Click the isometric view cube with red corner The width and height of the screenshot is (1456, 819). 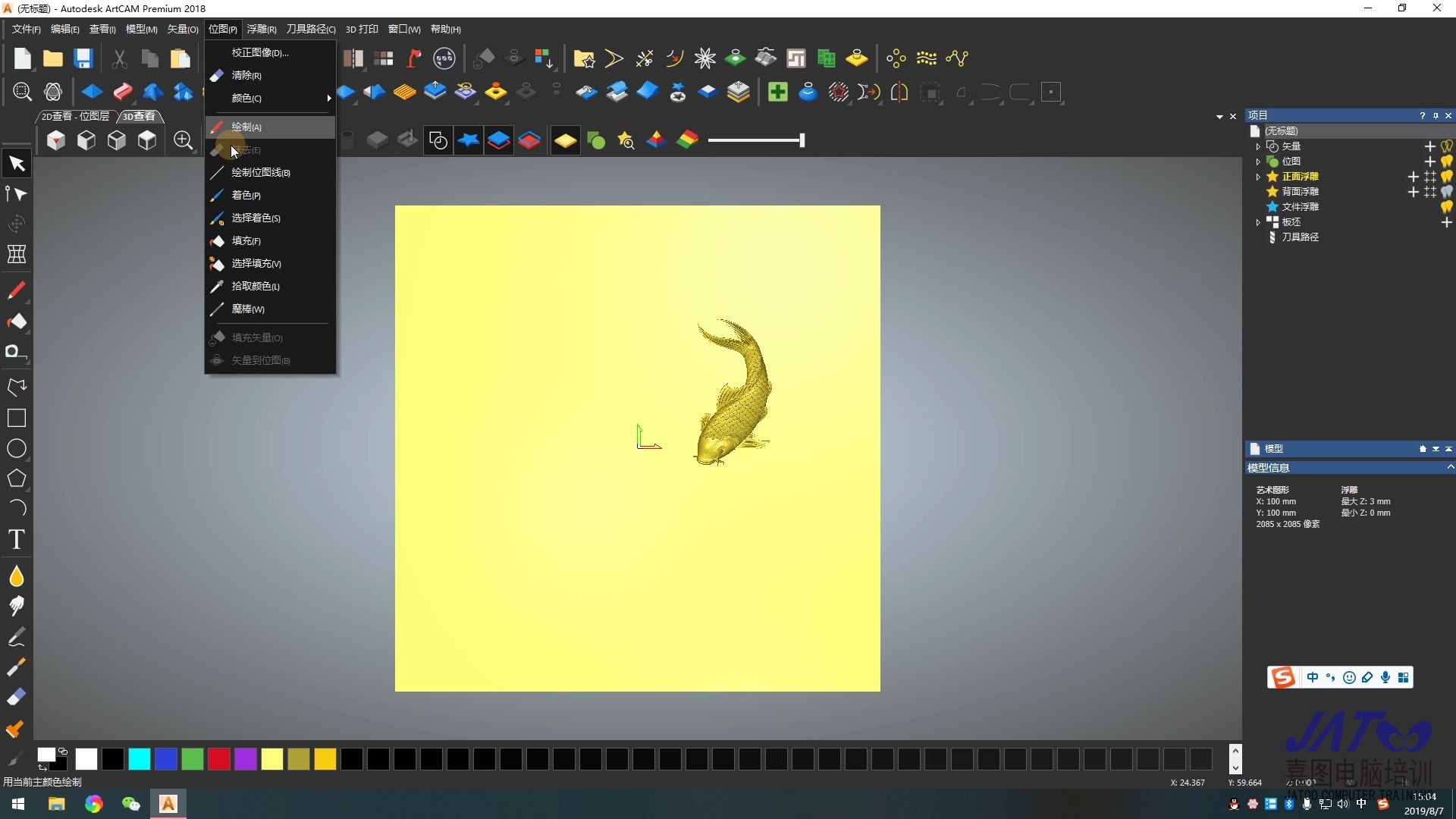click(56, 140)
